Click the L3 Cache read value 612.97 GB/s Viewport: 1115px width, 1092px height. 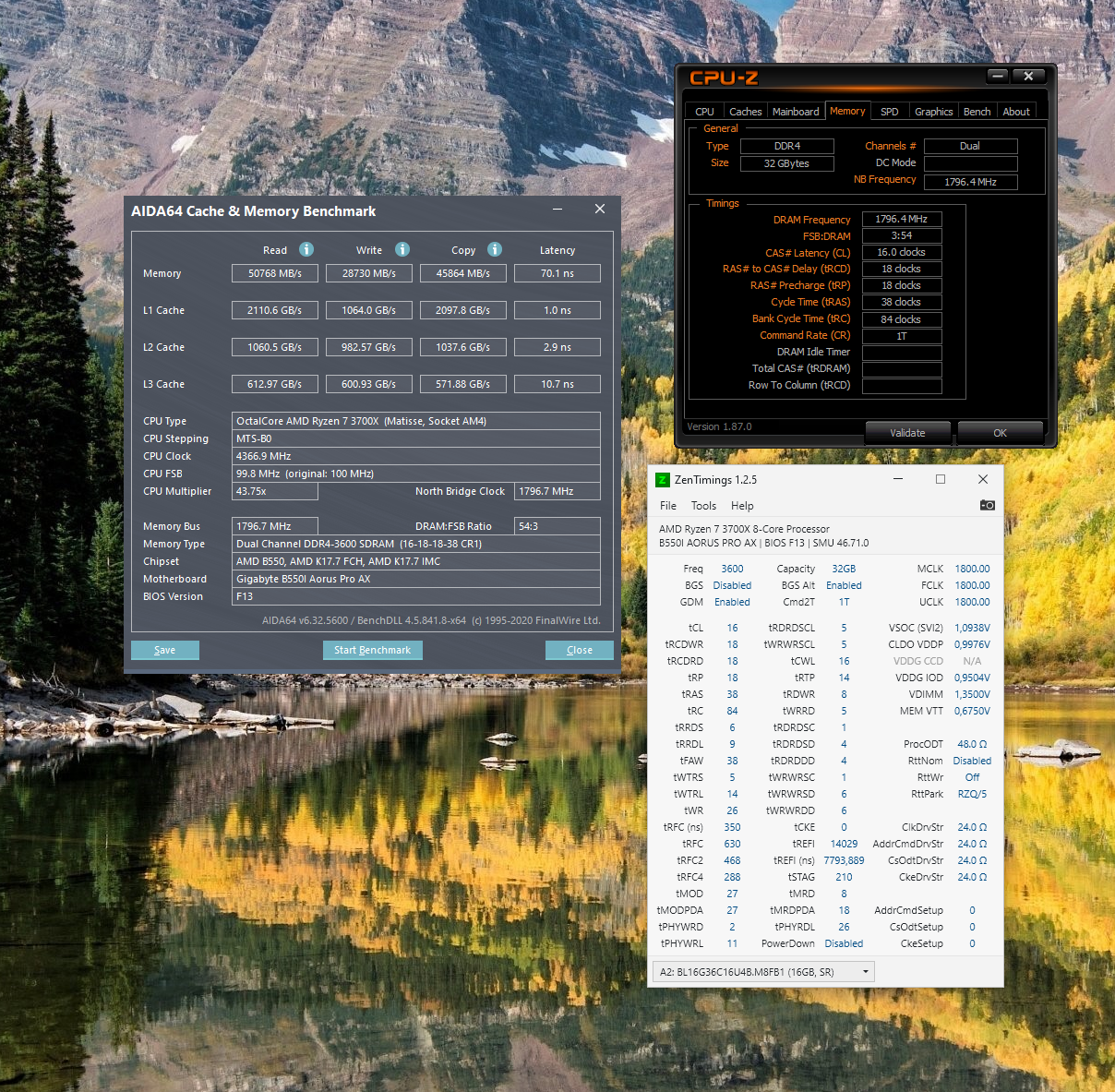pos(275,384)
